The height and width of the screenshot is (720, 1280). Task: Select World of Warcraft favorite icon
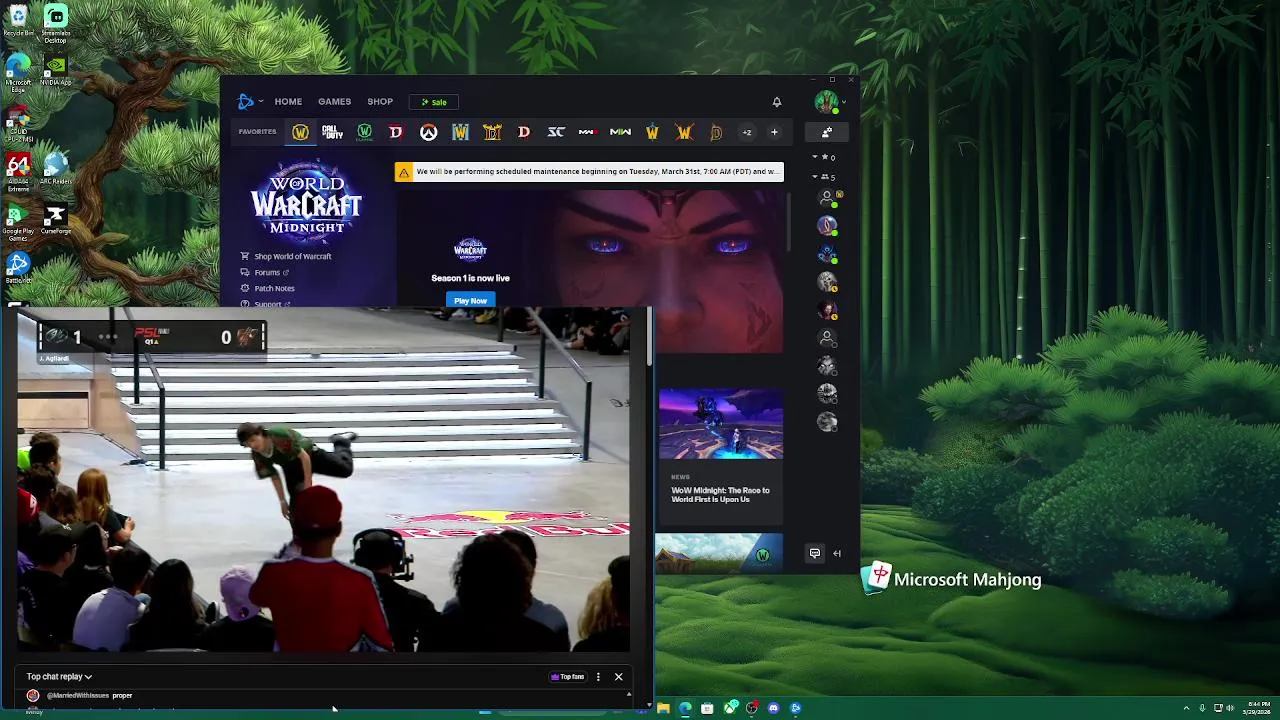pyautogui.click(x=300, y=132)
